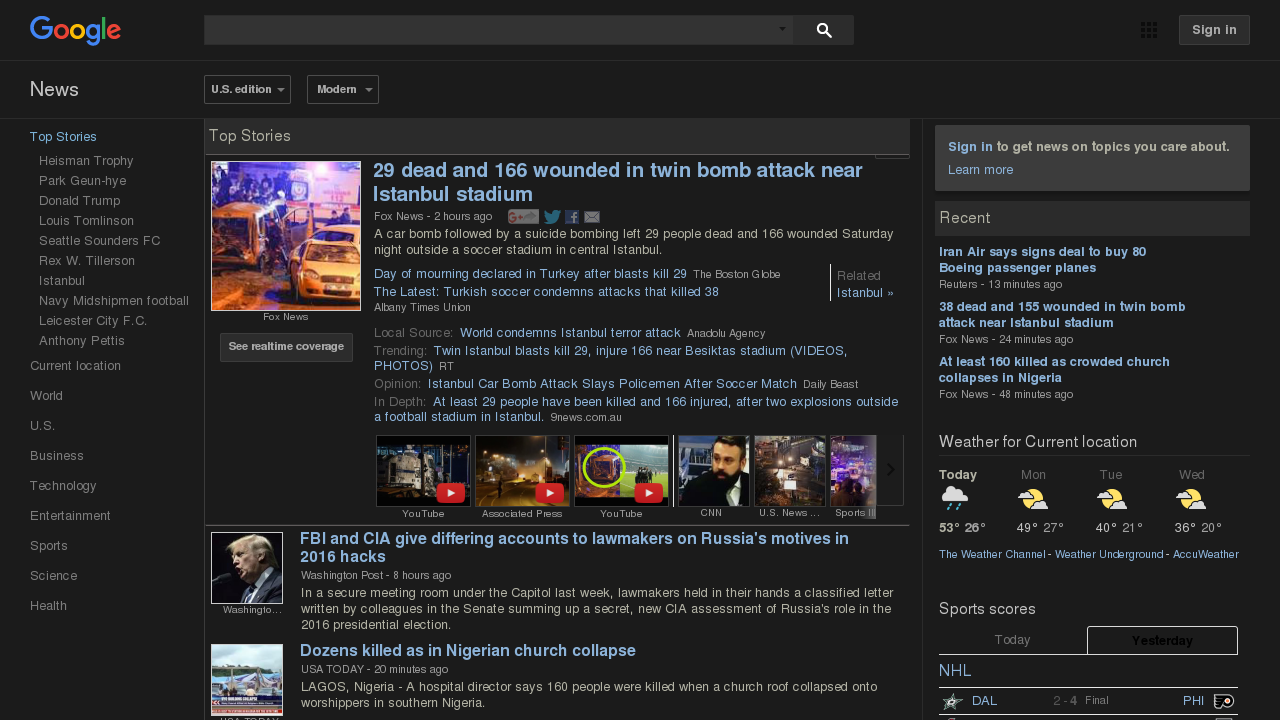Open the World section
This screenshot has width=1280, height=720.
click(x=46, y=396)
